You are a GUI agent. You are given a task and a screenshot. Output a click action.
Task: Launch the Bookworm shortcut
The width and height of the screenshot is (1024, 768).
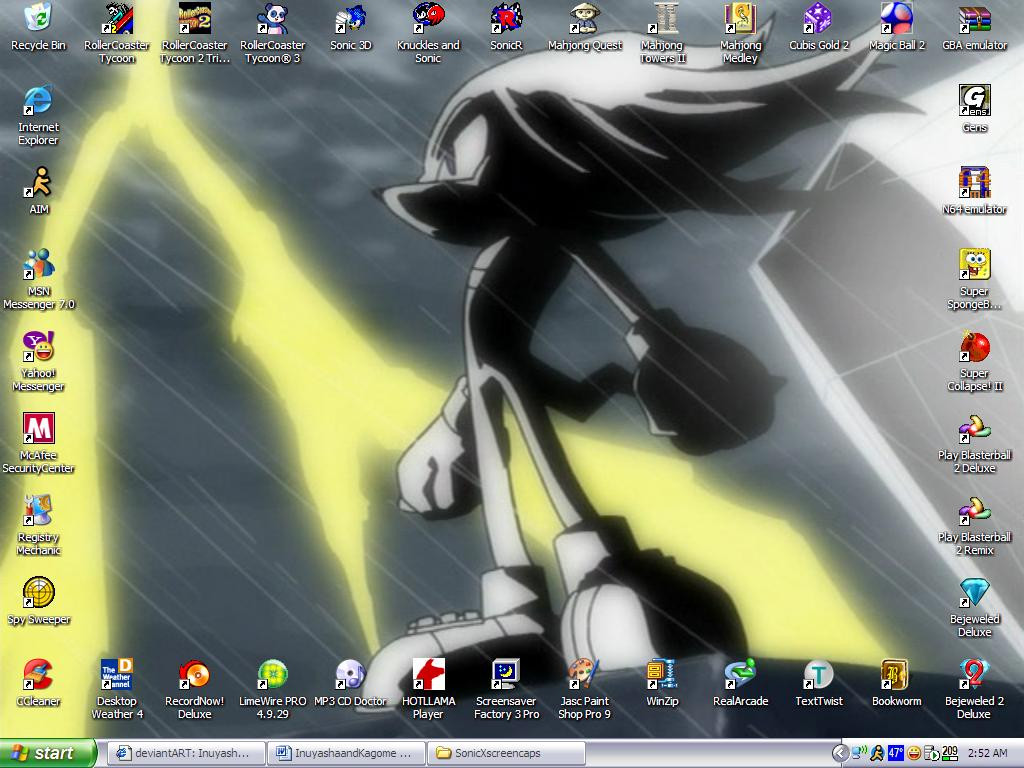[x=897, y=675]
